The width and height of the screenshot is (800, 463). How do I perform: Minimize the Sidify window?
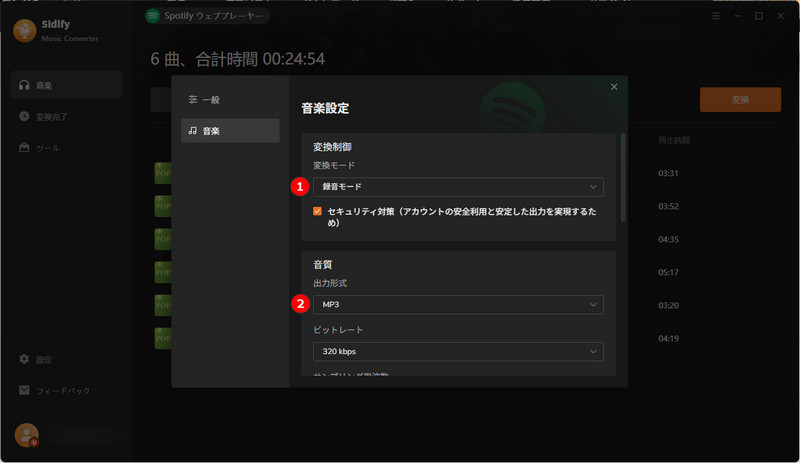(x=737, y=16)
